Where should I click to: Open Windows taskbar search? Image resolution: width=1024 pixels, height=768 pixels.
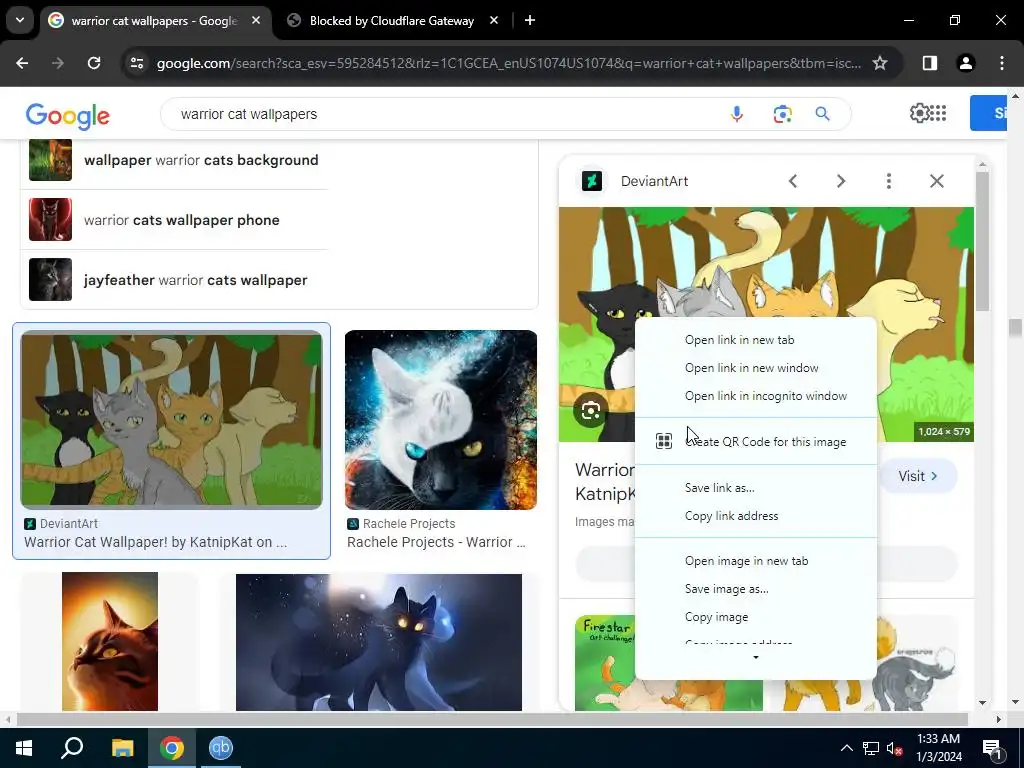72,748
